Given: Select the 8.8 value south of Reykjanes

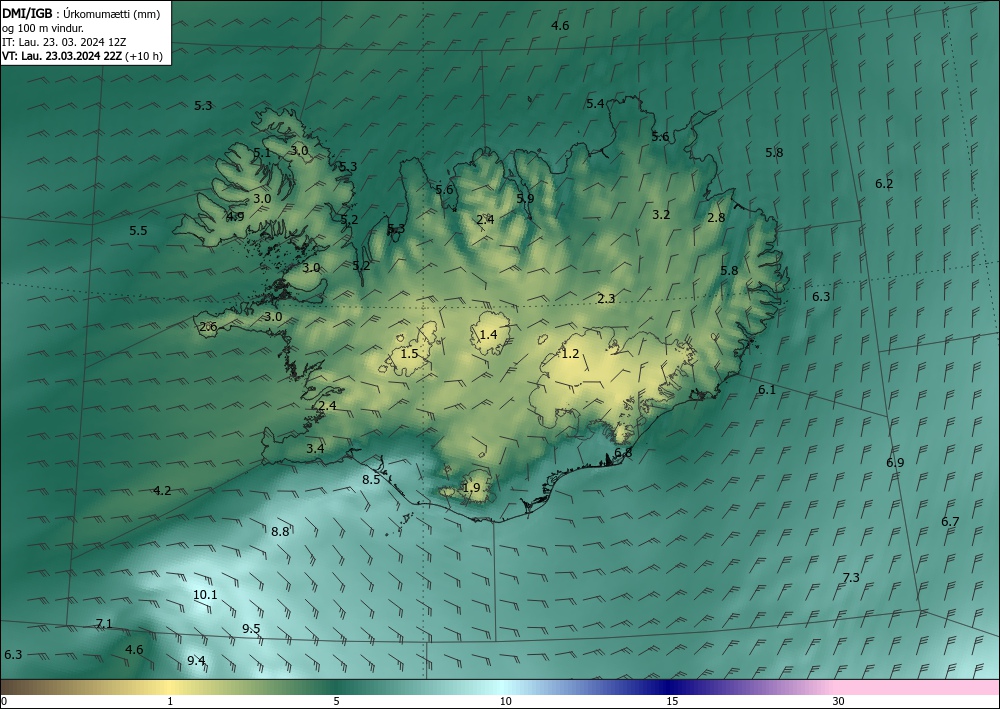Looking at the screenshot, I should click(x=280, y=531).
